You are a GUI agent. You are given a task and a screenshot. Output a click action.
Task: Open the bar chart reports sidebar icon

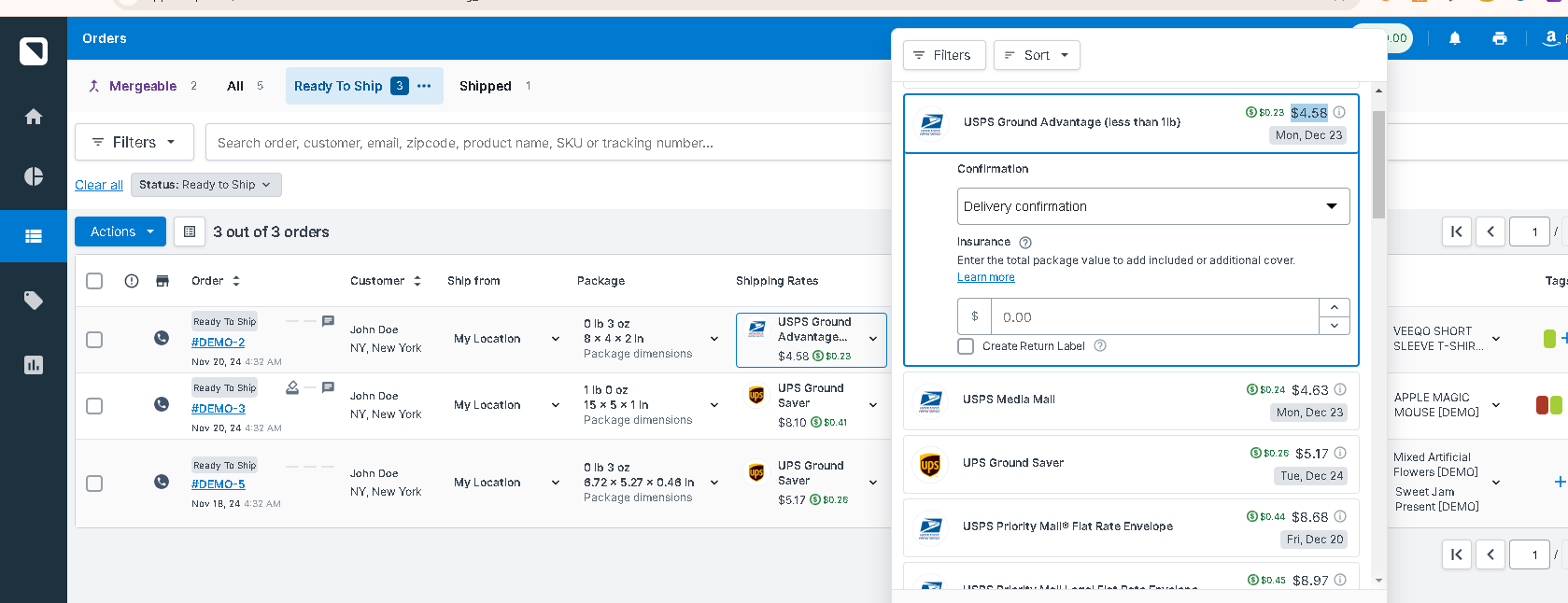(34, 365)
